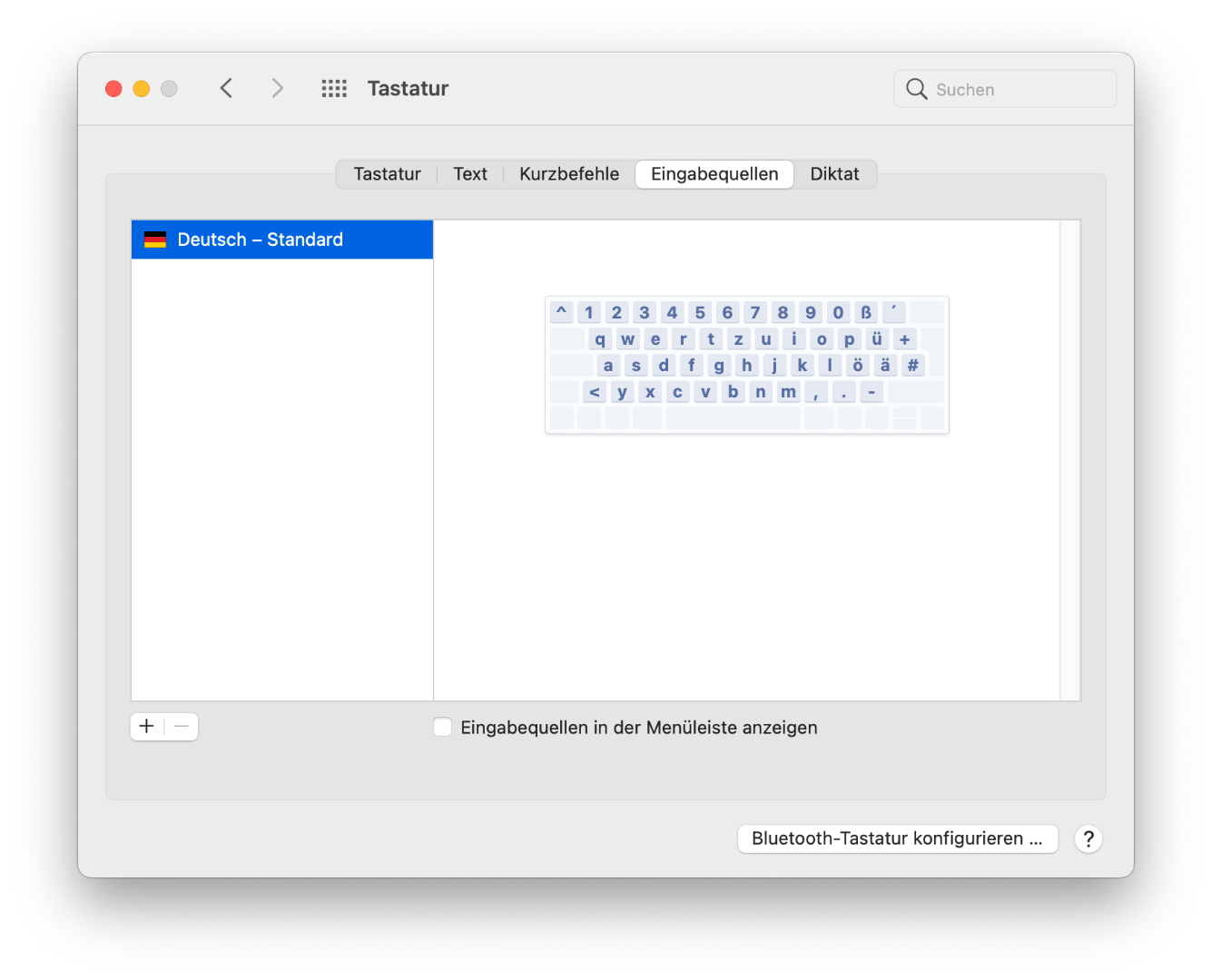
Task: Click the ^ key in keyboard preview
Action: click(561, 313)
